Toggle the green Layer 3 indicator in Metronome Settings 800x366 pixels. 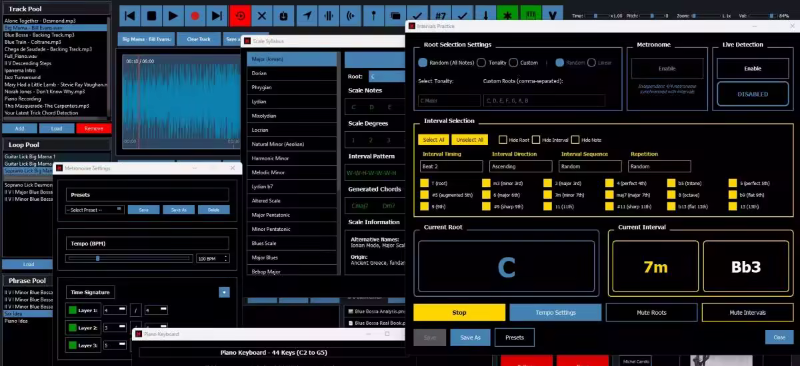pyautogui.click(x=72, y=346)
